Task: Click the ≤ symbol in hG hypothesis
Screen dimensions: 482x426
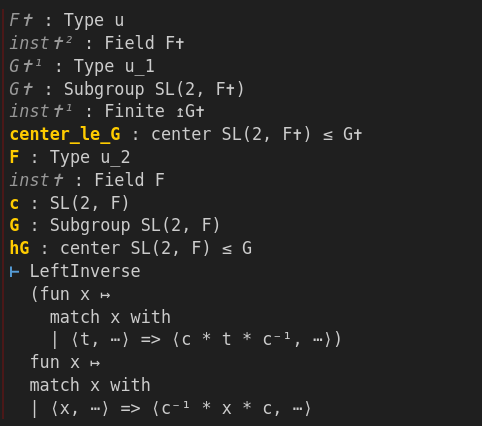Action: coord(227,249)
